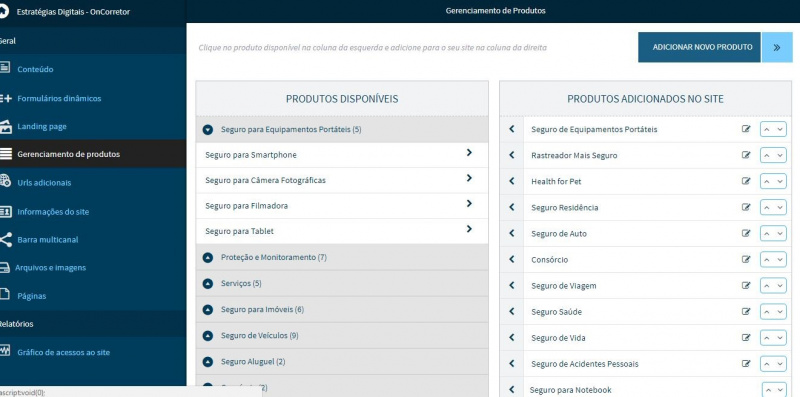Go to Barra multicanal menu item
This screenshot has width=800, height=397.
pyautogui.click(x=47, y=240)
